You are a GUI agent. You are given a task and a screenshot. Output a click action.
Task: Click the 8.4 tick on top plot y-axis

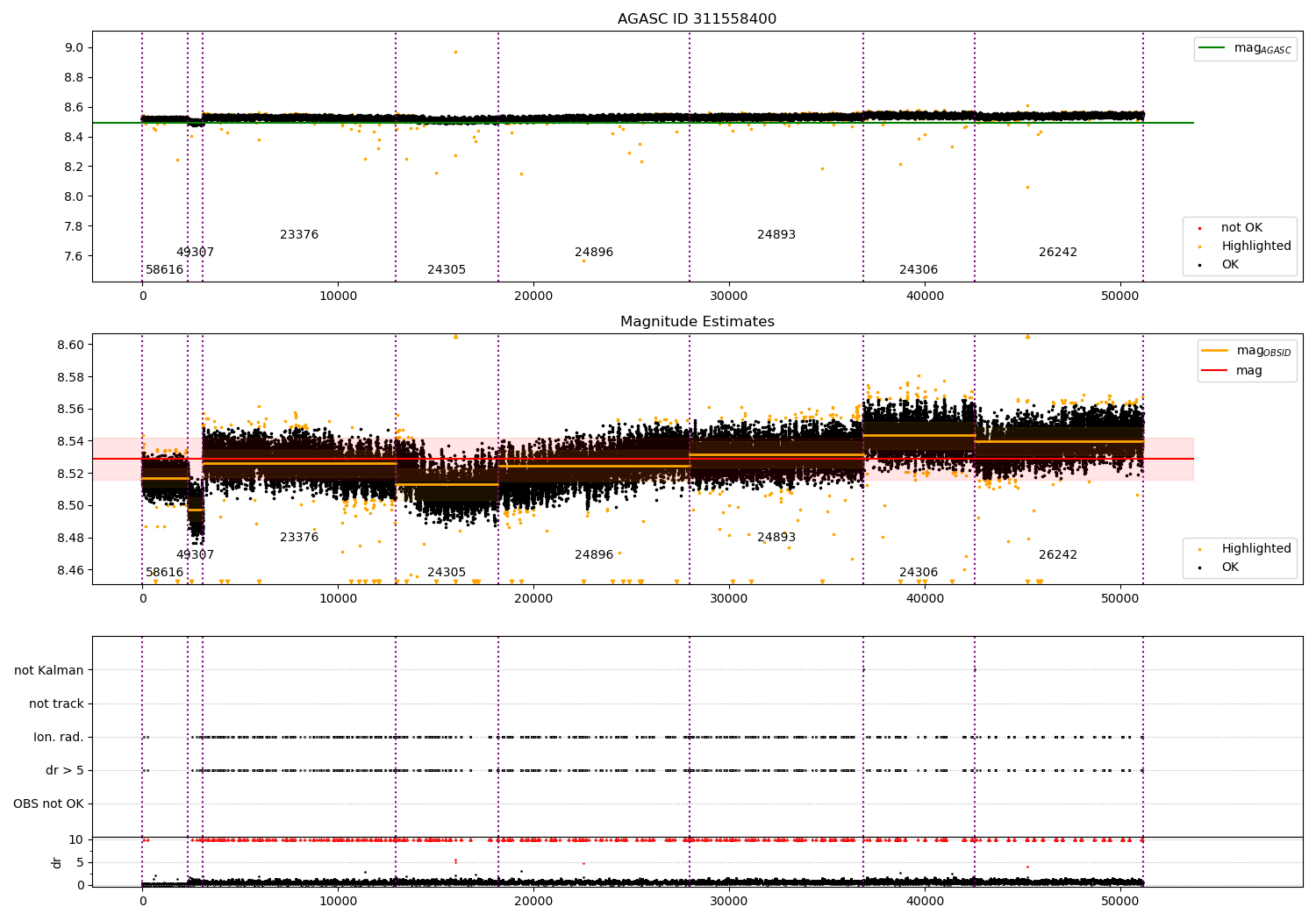click(x=75, y=138)
